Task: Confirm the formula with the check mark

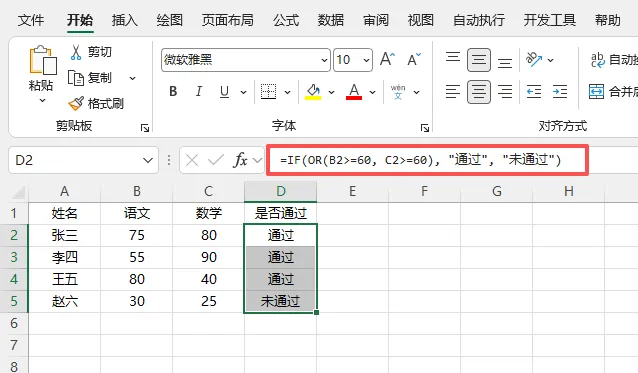Action: tap(216, 160)
